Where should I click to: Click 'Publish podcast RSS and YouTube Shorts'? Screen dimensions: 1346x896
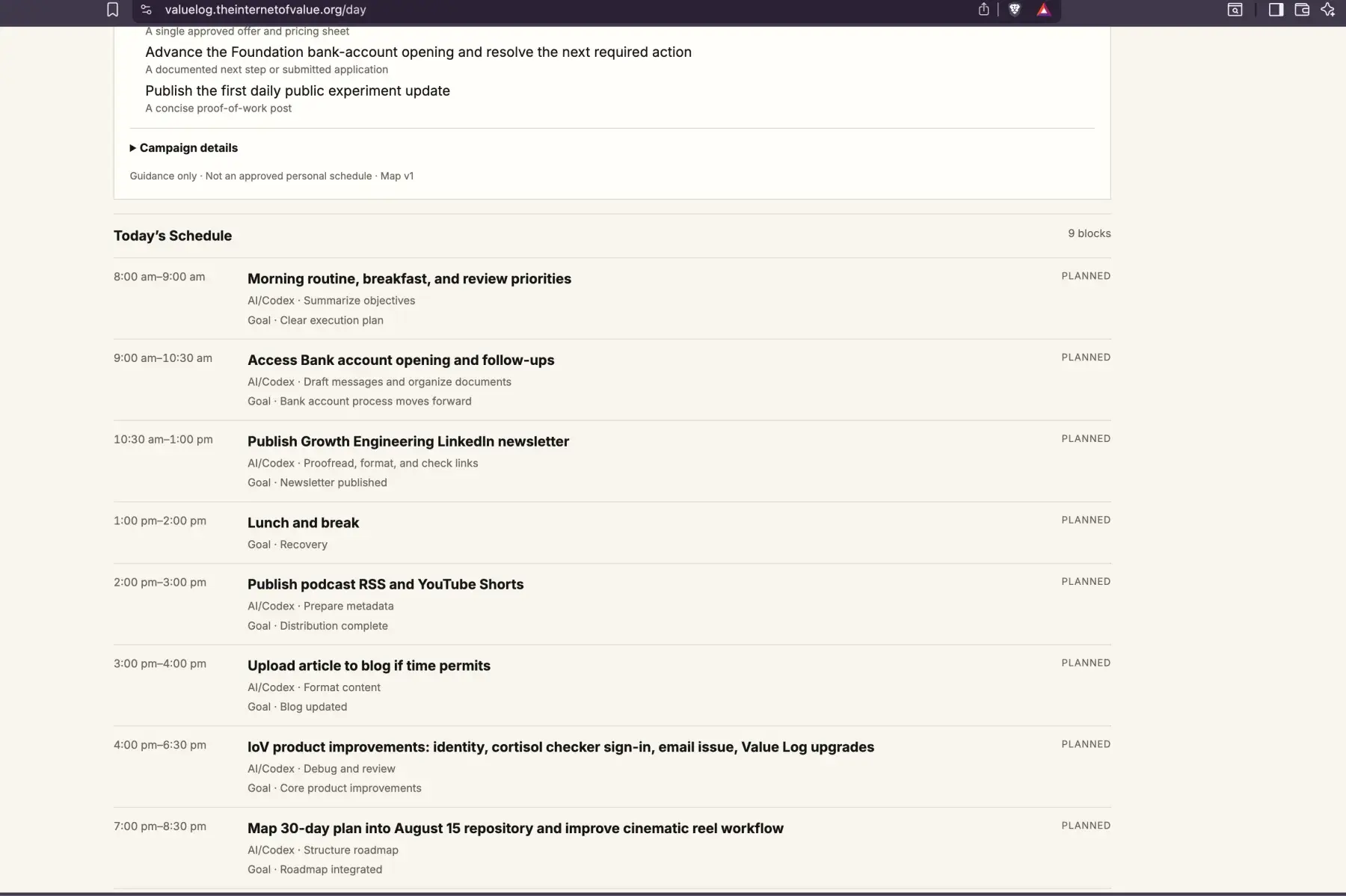click(385, 585)
